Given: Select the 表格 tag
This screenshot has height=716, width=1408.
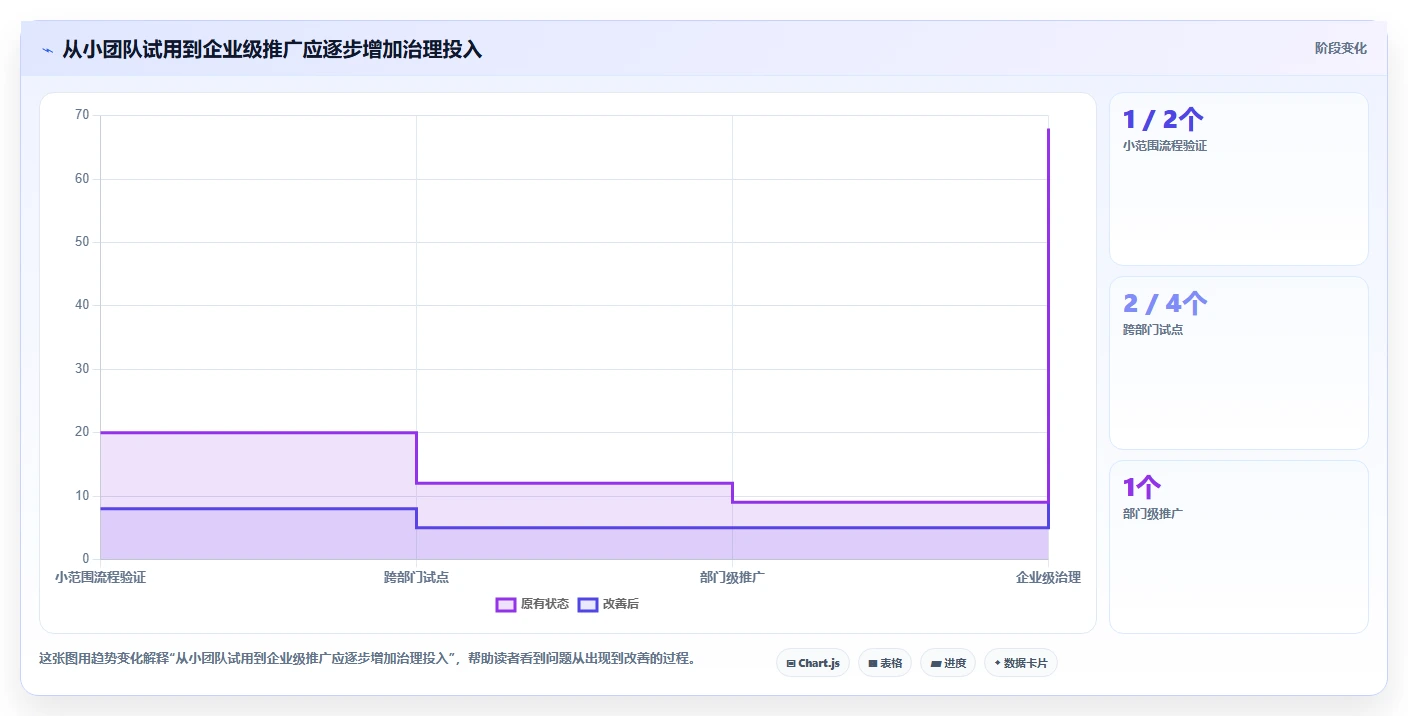Looking at the screenshot, I should (x=885, y=663).
